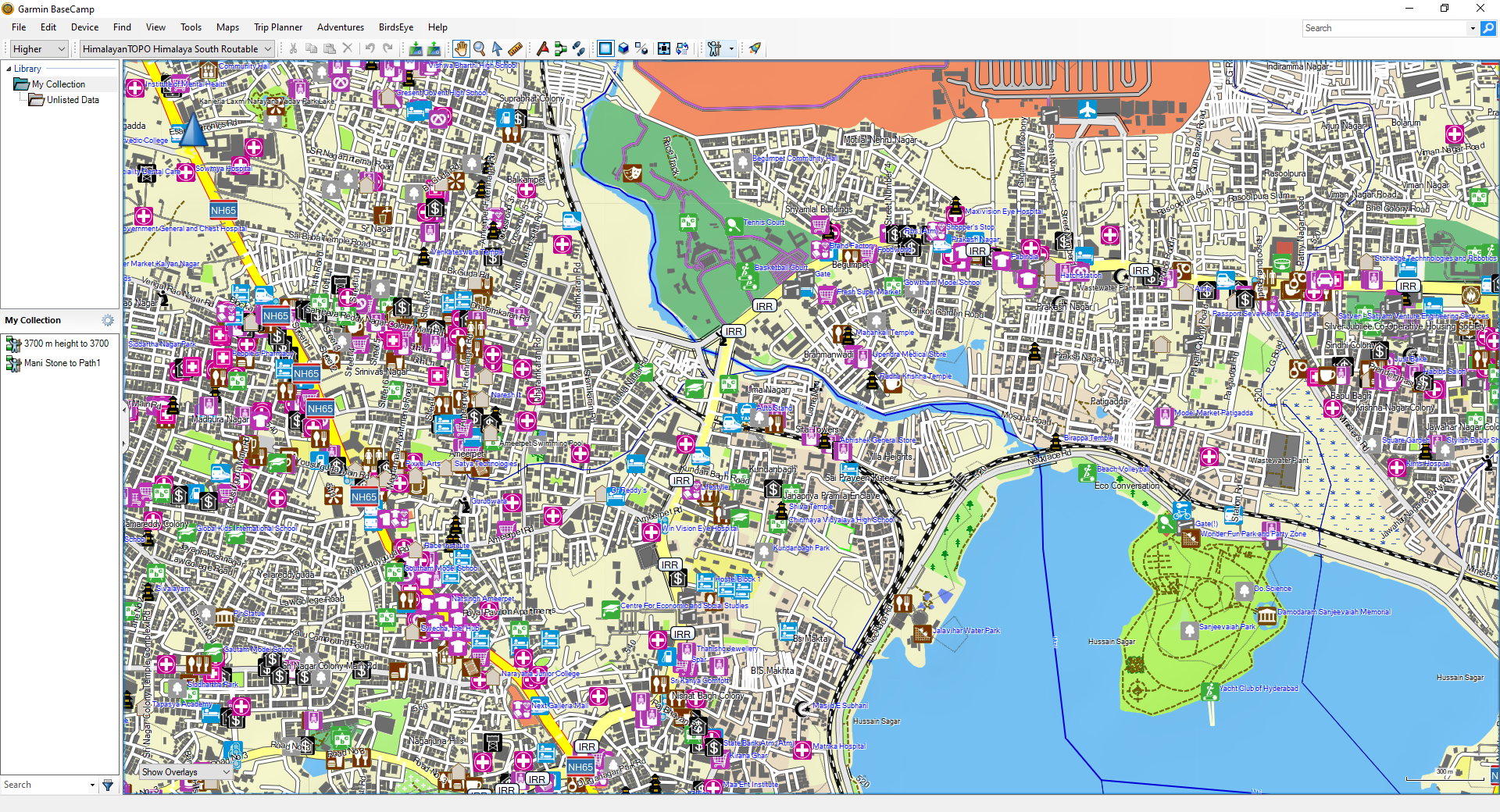The height and width of the screenshot is (812, 1500).
Task: Open the File menu
Action: tap(19, 27)
